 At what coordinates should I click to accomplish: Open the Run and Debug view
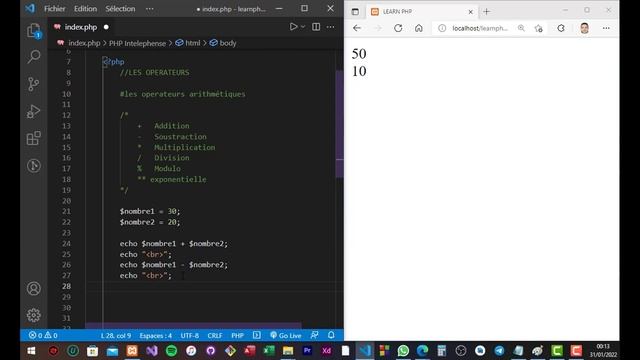pyautogui.click(x=33, y=111)
